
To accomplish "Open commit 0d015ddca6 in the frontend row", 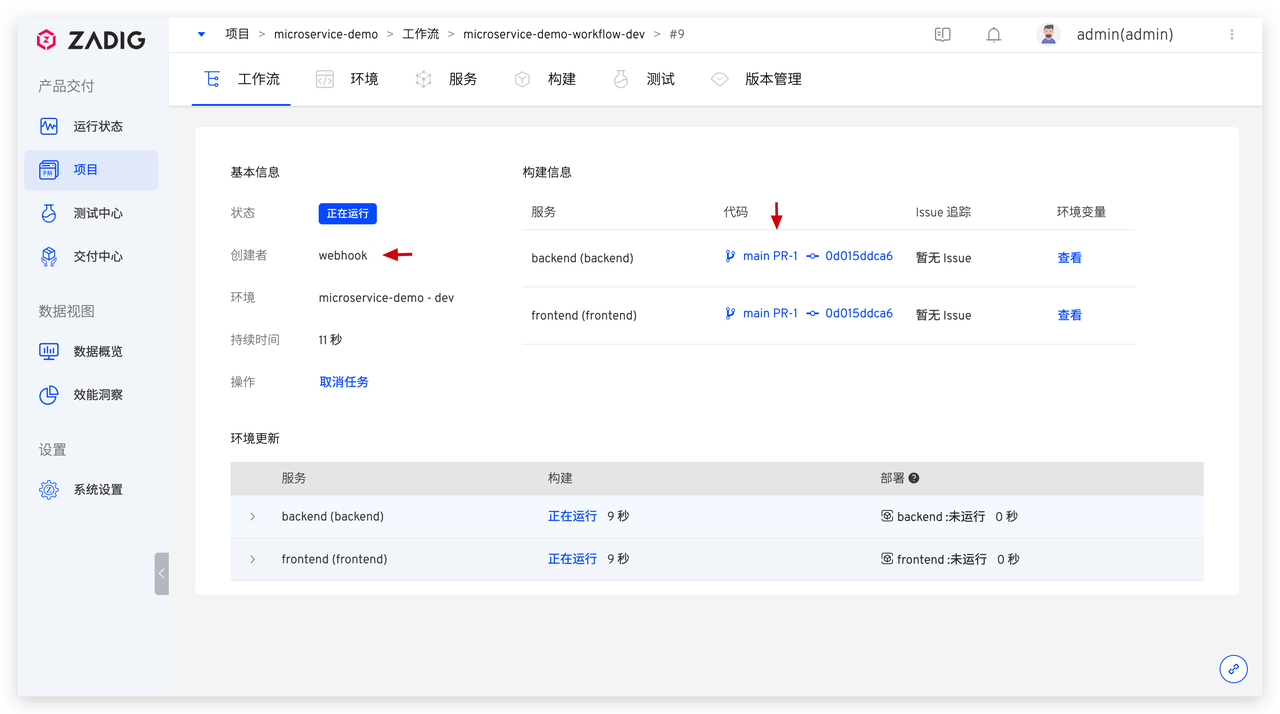I will pos(859,313).
